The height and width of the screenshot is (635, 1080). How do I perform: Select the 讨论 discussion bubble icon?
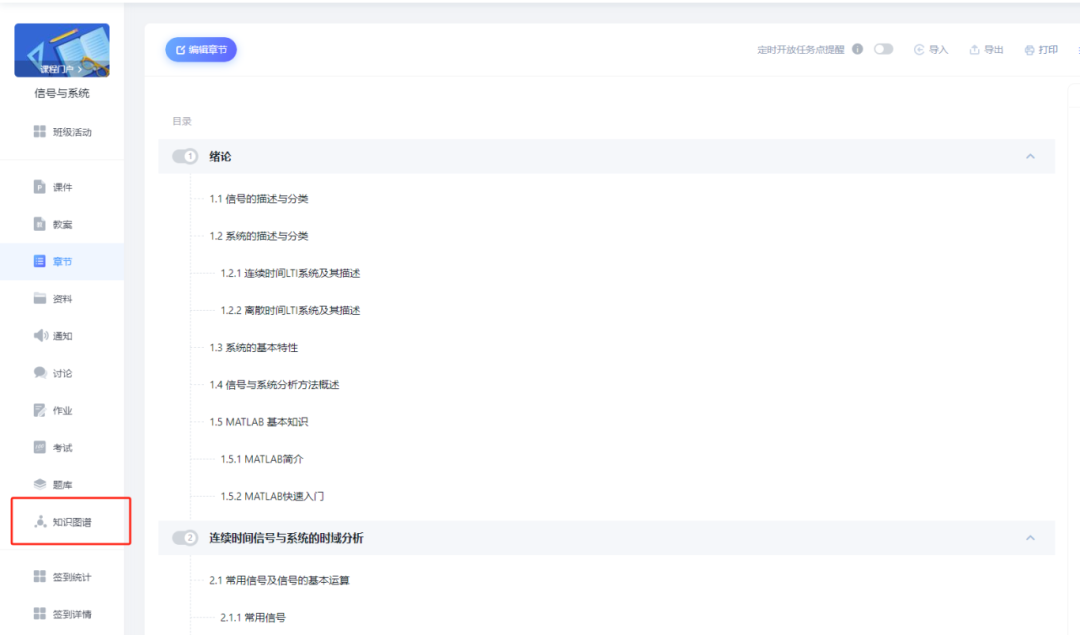[40, 373]
